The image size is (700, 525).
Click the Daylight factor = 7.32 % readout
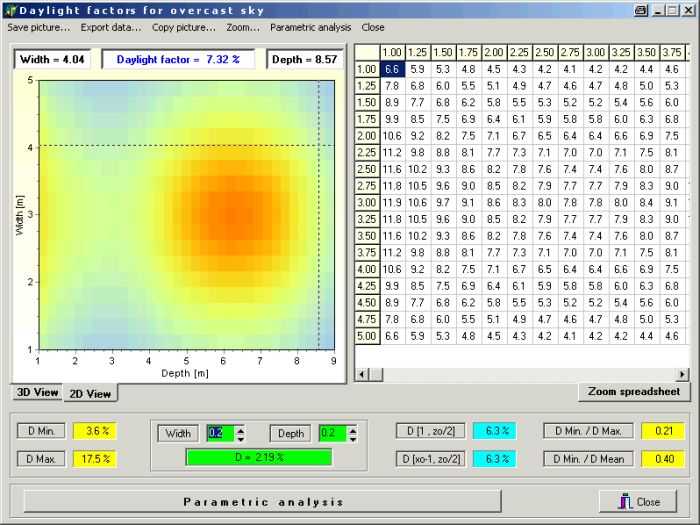pyautogui.click(x=178, y=59)
